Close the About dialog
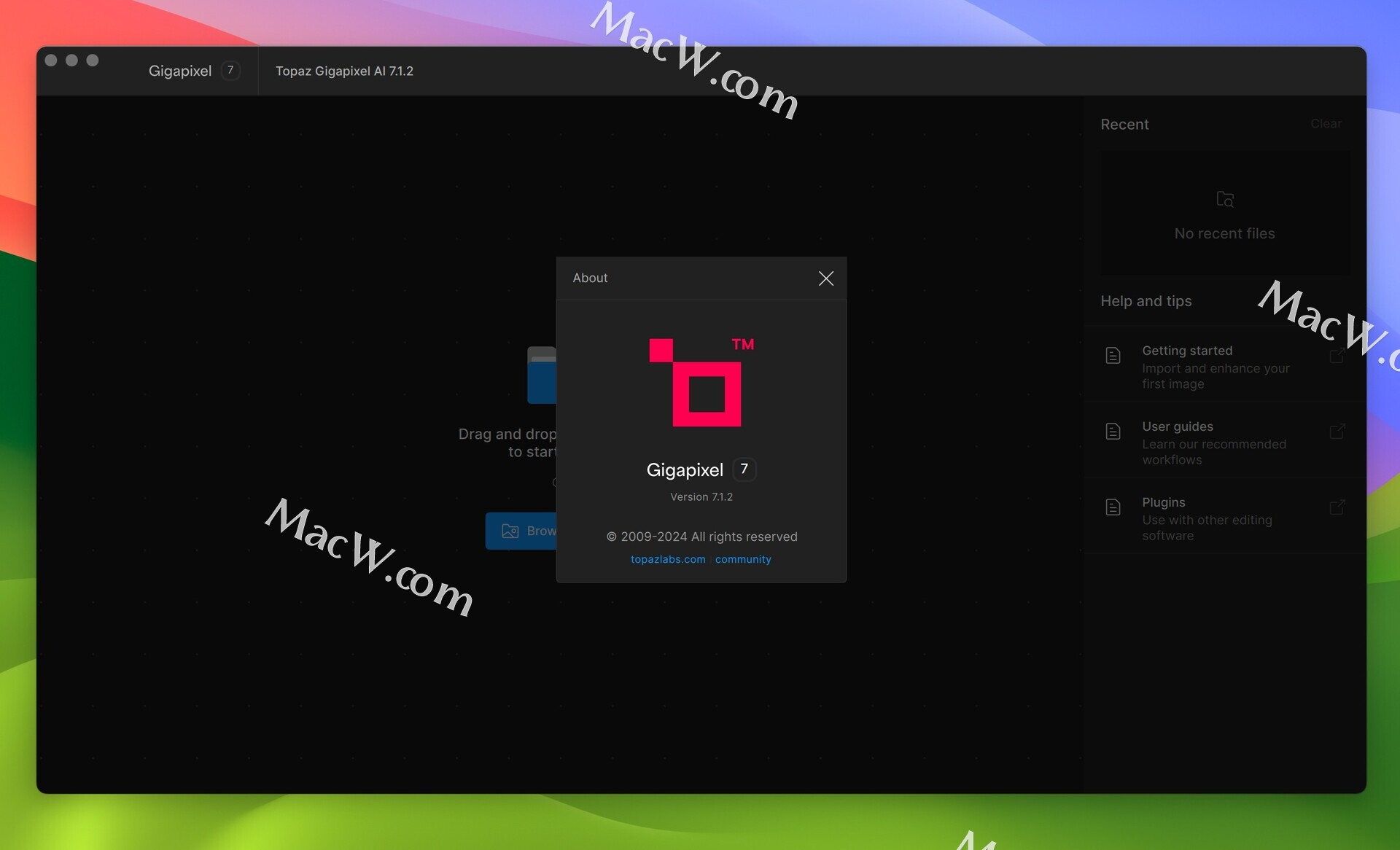Screen dimensions: 1400x850 click(x=825, y=278)
